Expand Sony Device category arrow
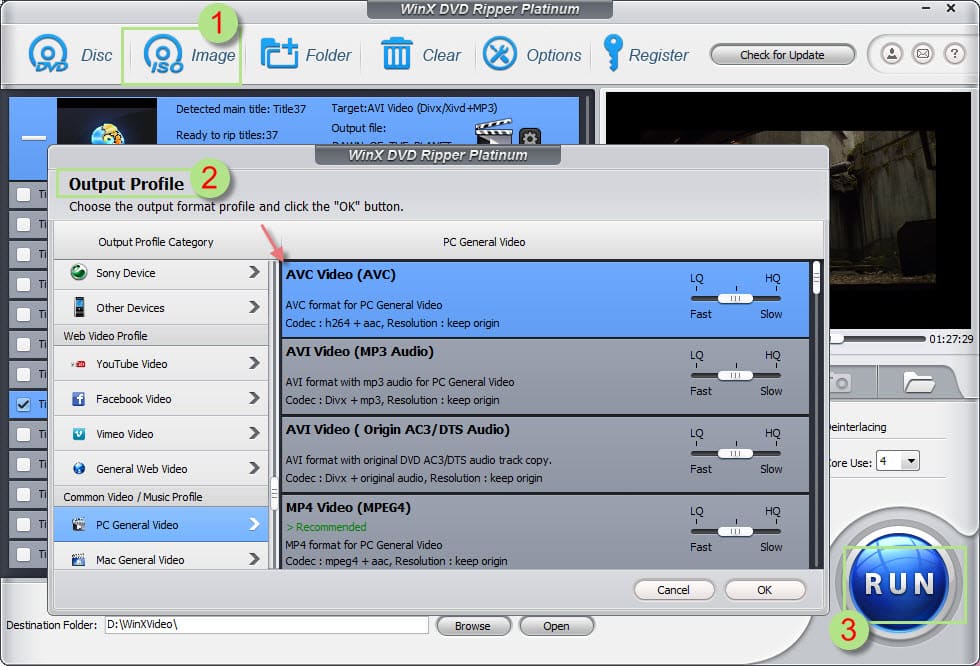The height and width of the screenshot is (666, 980). pyautogui.click(x=253, y=272)
